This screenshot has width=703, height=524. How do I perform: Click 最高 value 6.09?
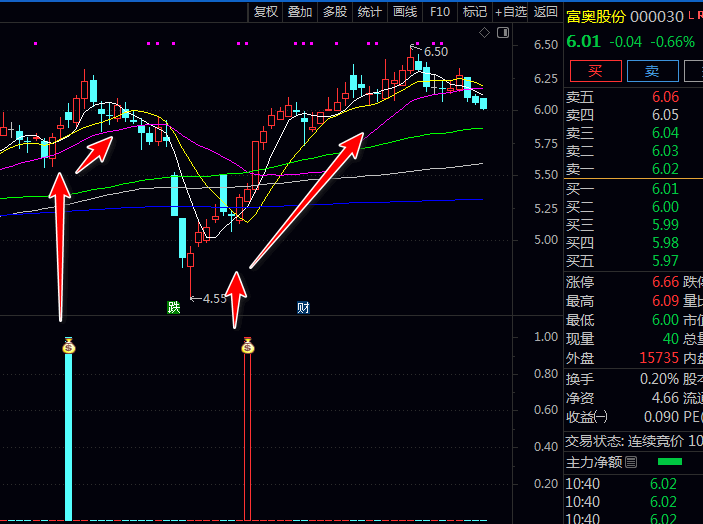pos(665,301)
